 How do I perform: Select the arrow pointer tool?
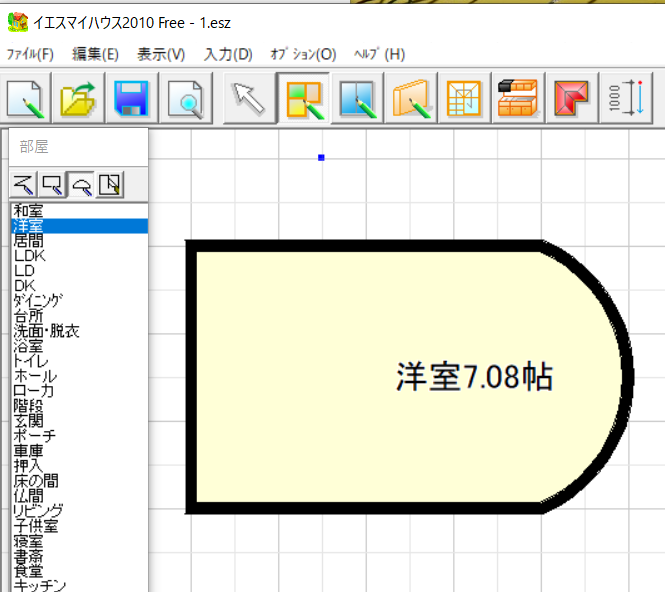click(249, 98)
